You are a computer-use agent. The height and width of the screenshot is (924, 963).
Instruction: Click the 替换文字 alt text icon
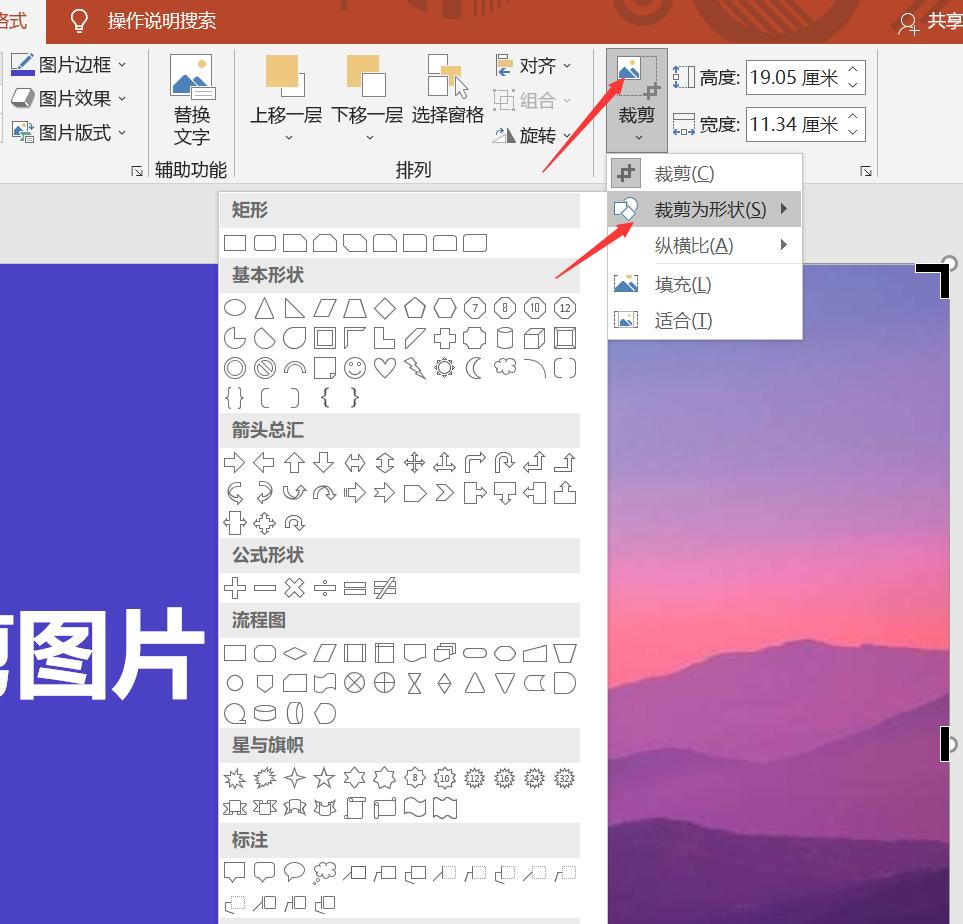(x=191, y=100)
